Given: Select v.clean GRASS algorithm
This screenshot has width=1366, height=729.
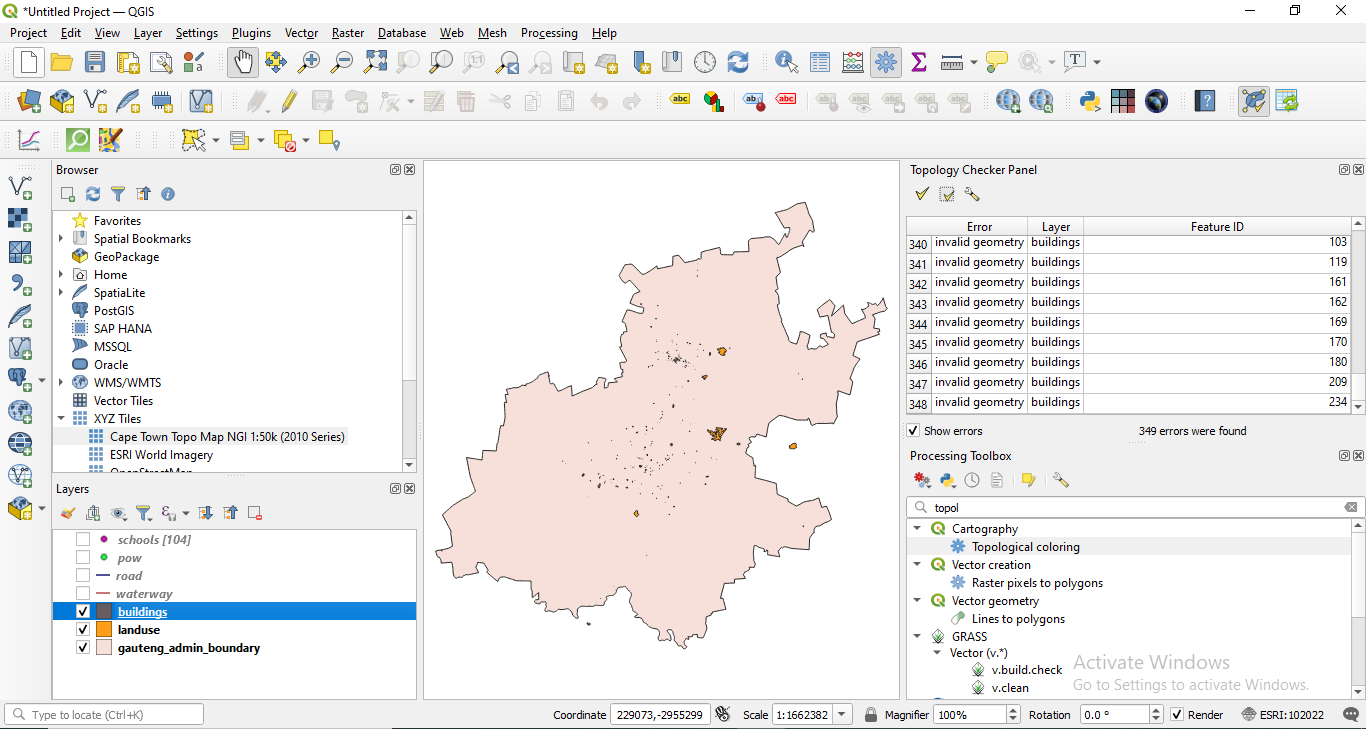Looking at the screenshot, I should click(1010, 687).
